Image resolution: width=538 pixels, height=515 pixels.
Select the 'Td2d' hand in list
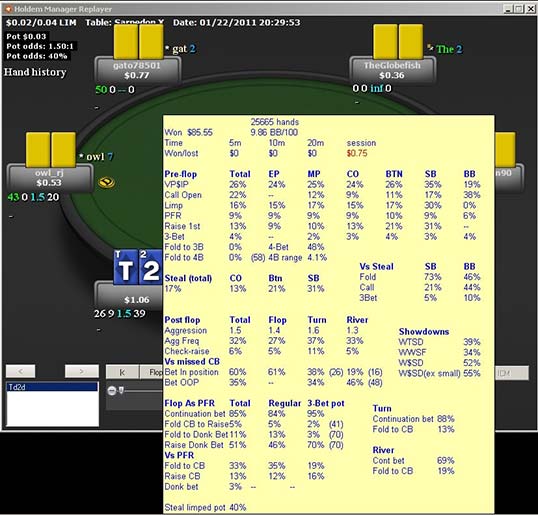pos(52,387)
